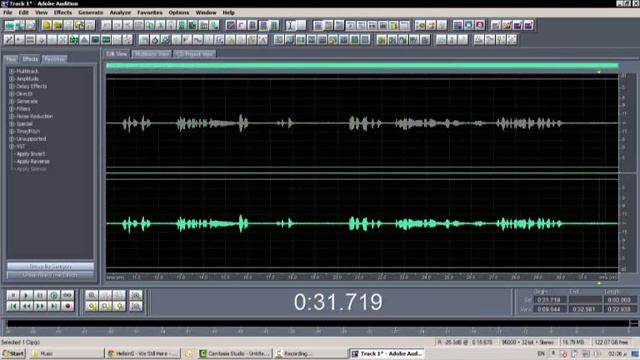Toggle the Group By Category button
Screen dimensions: 640x360
pyautogui.click(x=50, y=266)
